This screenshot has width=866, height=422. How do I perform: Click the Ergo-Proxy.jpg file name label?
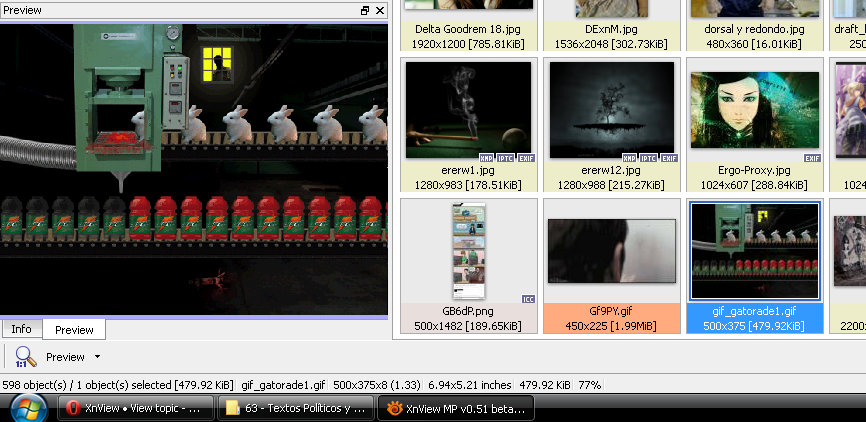754,170
